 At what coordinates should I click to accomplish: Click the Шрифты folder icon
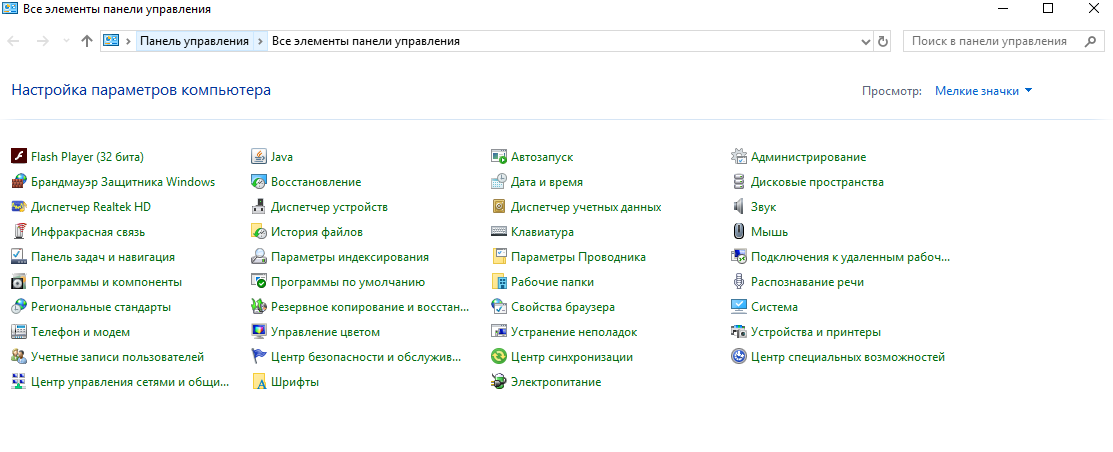pyautogui.click(x=259, y=382)
